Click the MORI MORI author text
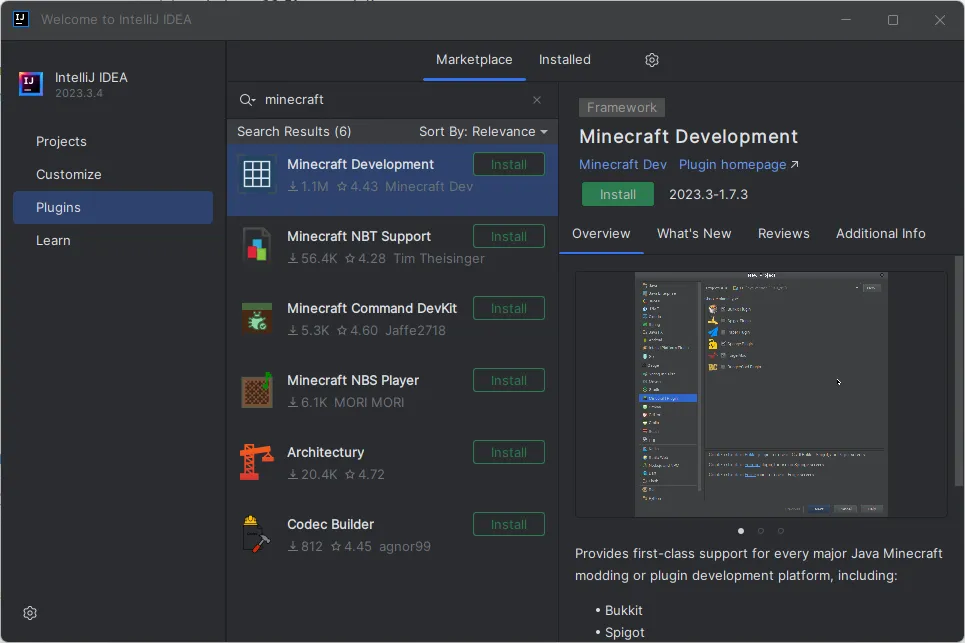This screenshot has width=965, height=643. click(369, 402)
